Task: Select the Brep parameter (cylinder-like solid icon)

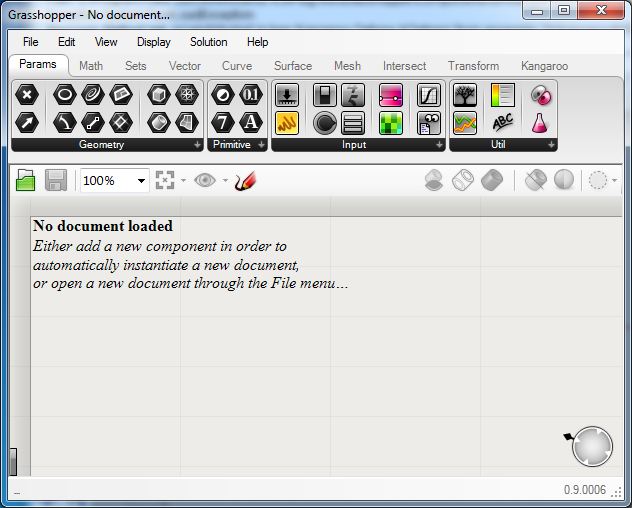Action: 159,123
